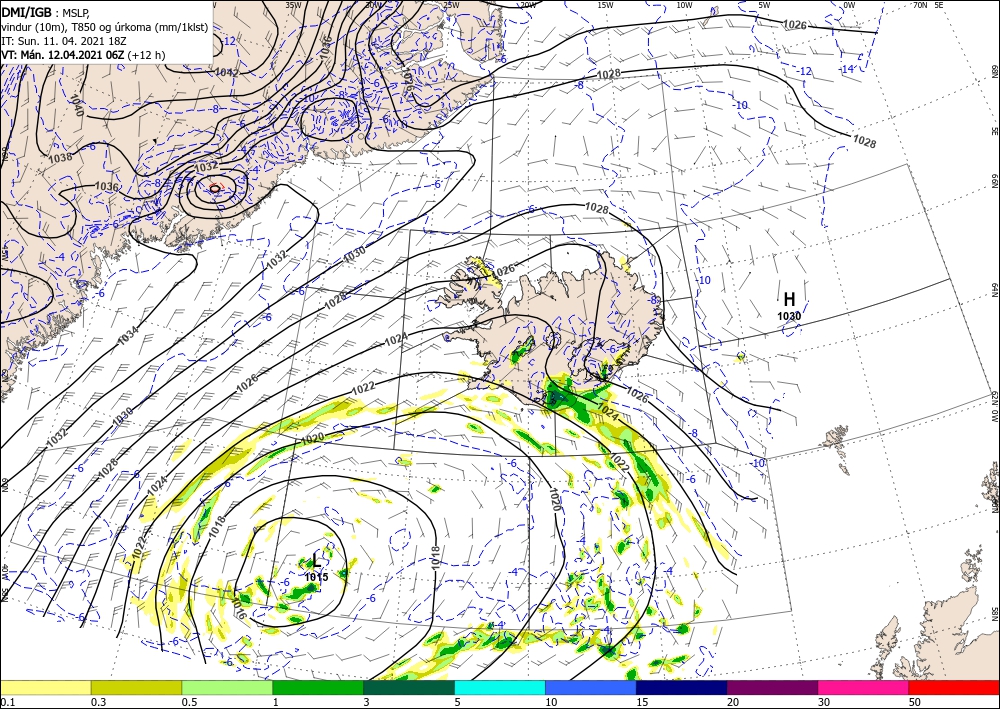Click the '0.5' legend value

189,702
